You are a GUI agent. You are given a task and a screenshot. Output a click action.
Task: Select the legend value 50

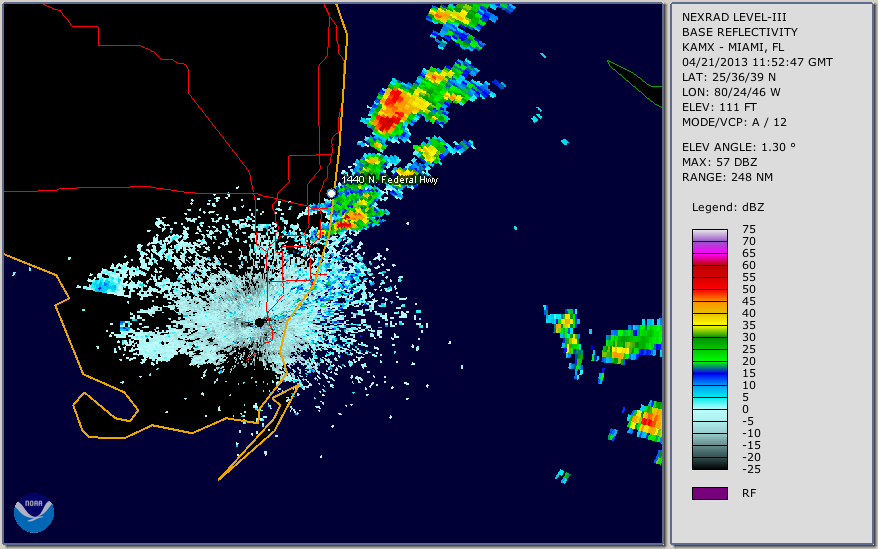[749, 289]
